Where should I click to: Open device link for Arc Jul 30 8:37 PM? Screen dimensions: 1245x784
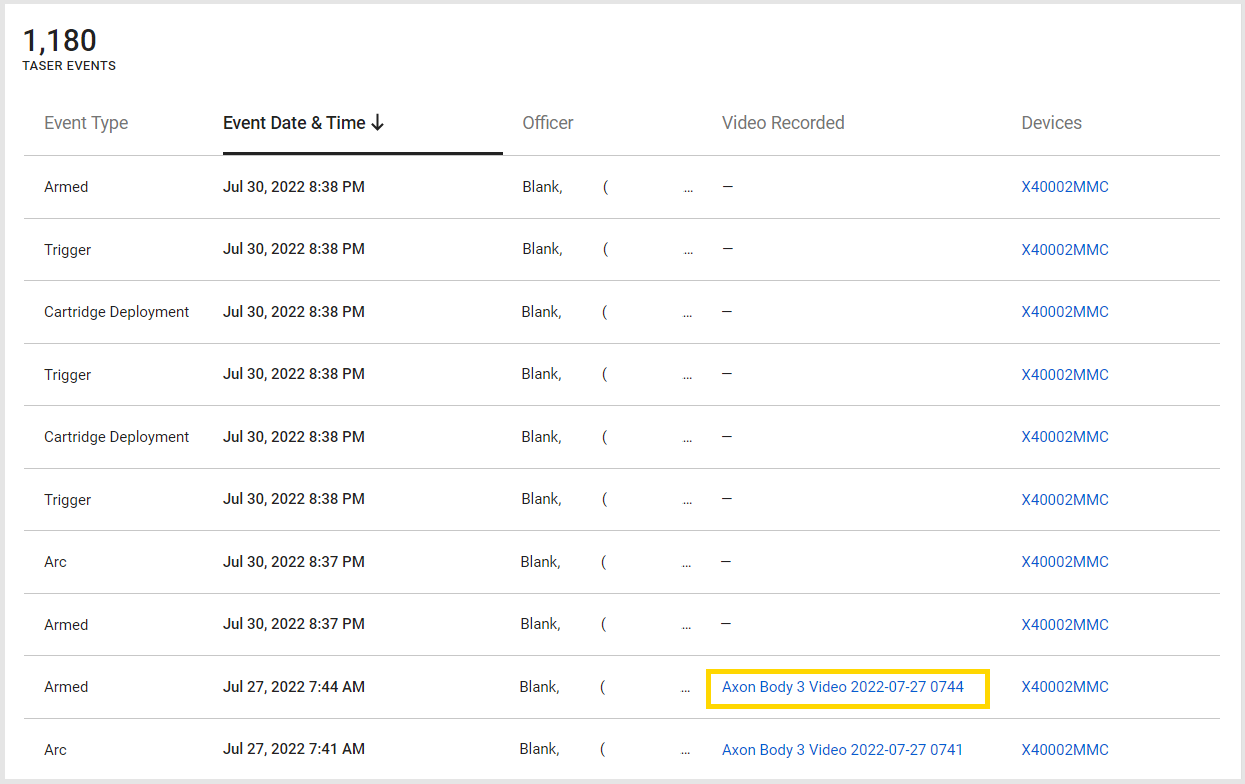pos(1064,562)
